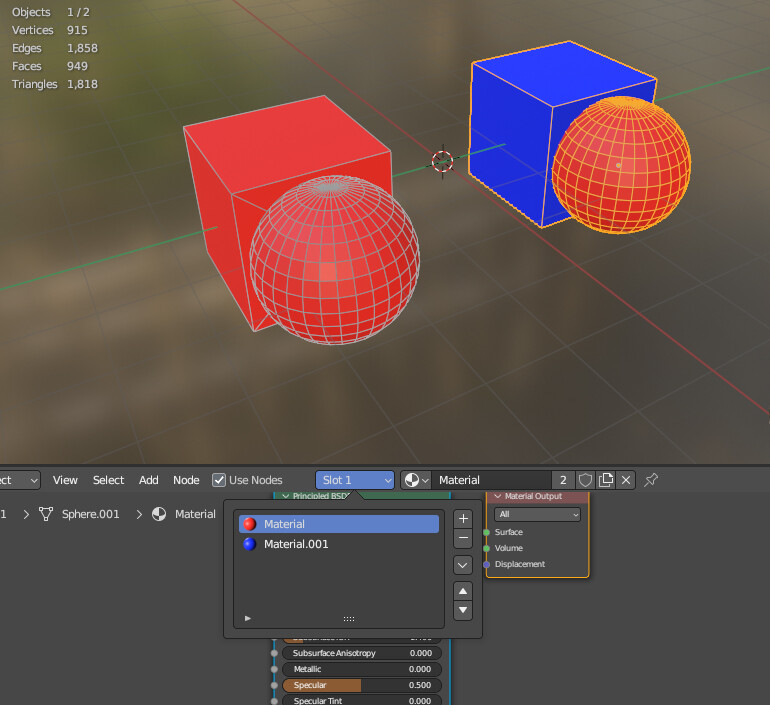Click the Material name field

[492, 480]
